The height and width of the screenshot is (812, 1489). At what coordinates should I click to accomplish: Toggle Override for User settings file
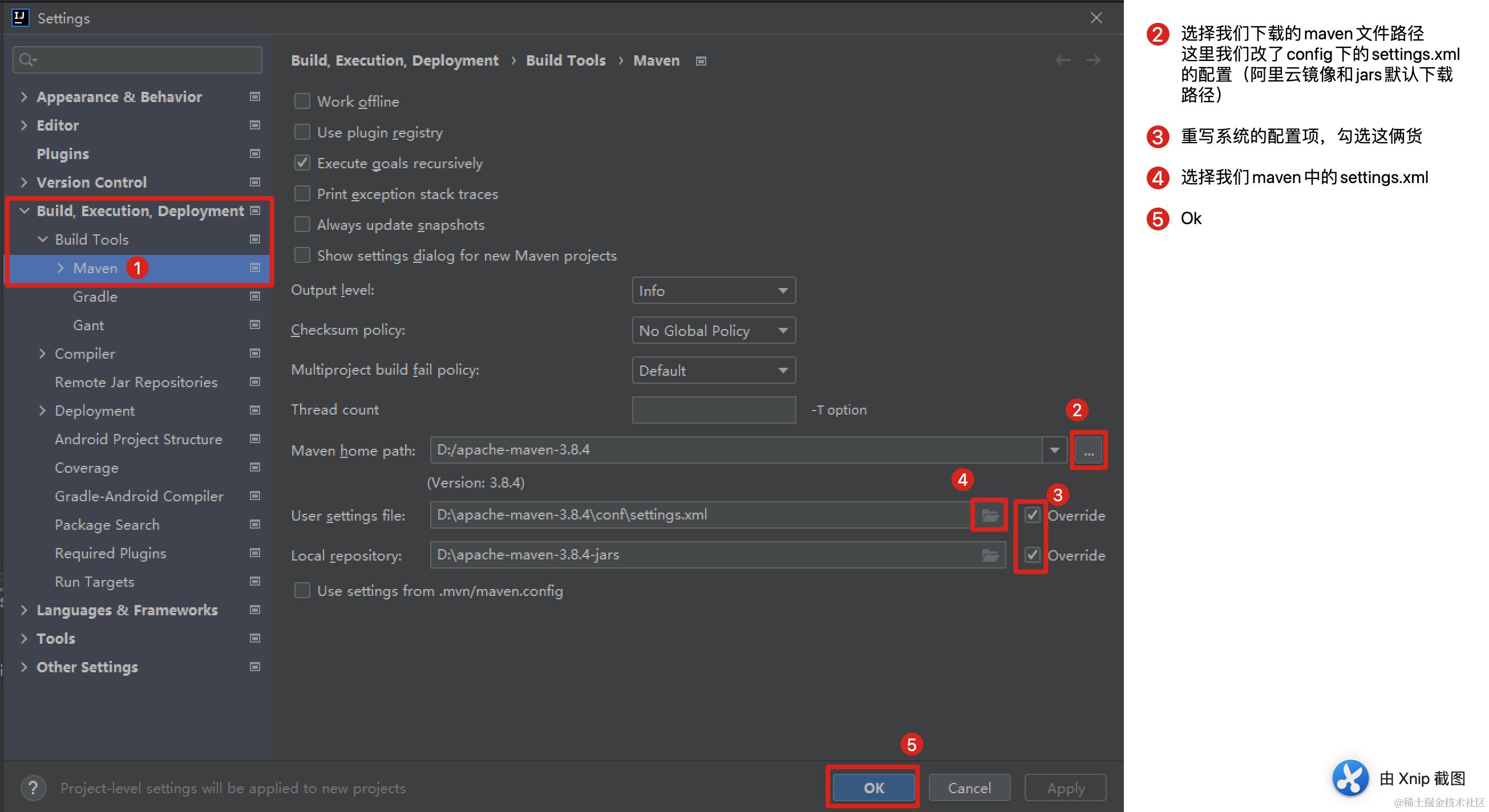click(x=1032, y=515)
